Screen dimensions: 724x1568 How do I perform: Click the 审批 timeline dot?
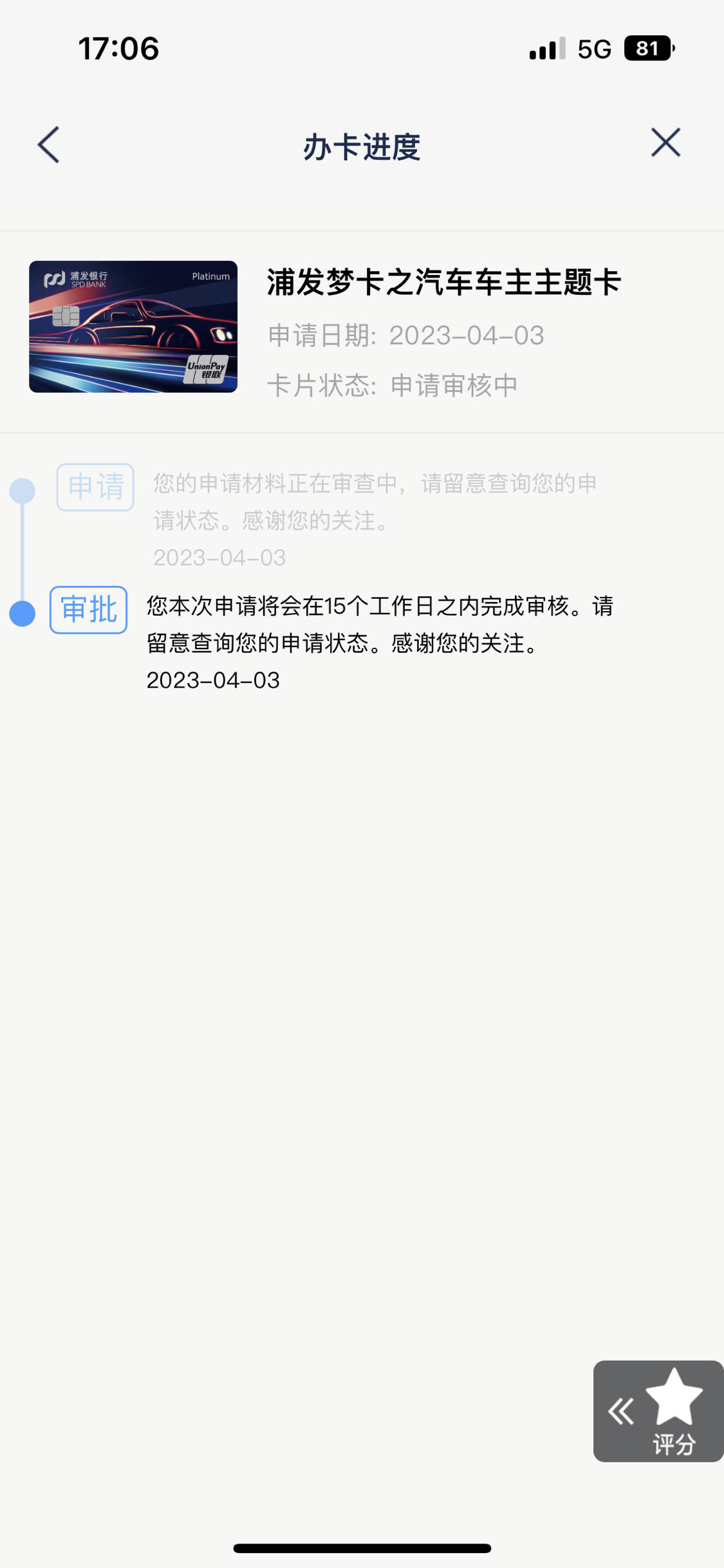[23, 613]
